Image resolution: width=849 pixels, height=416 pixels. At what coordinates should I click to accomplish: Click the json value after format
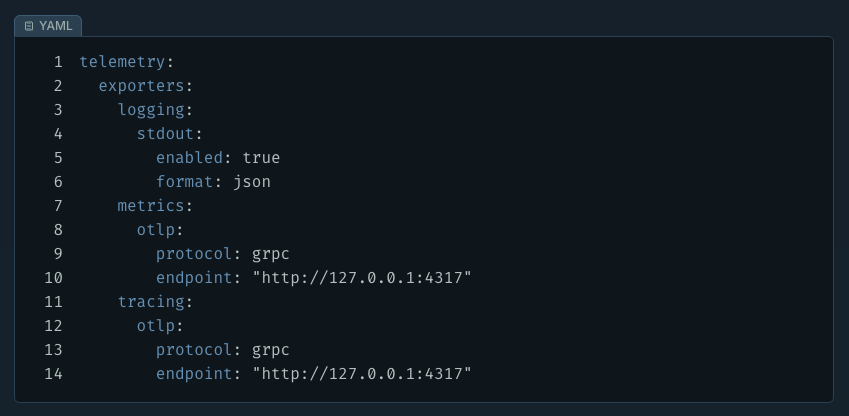coord(252,182)
